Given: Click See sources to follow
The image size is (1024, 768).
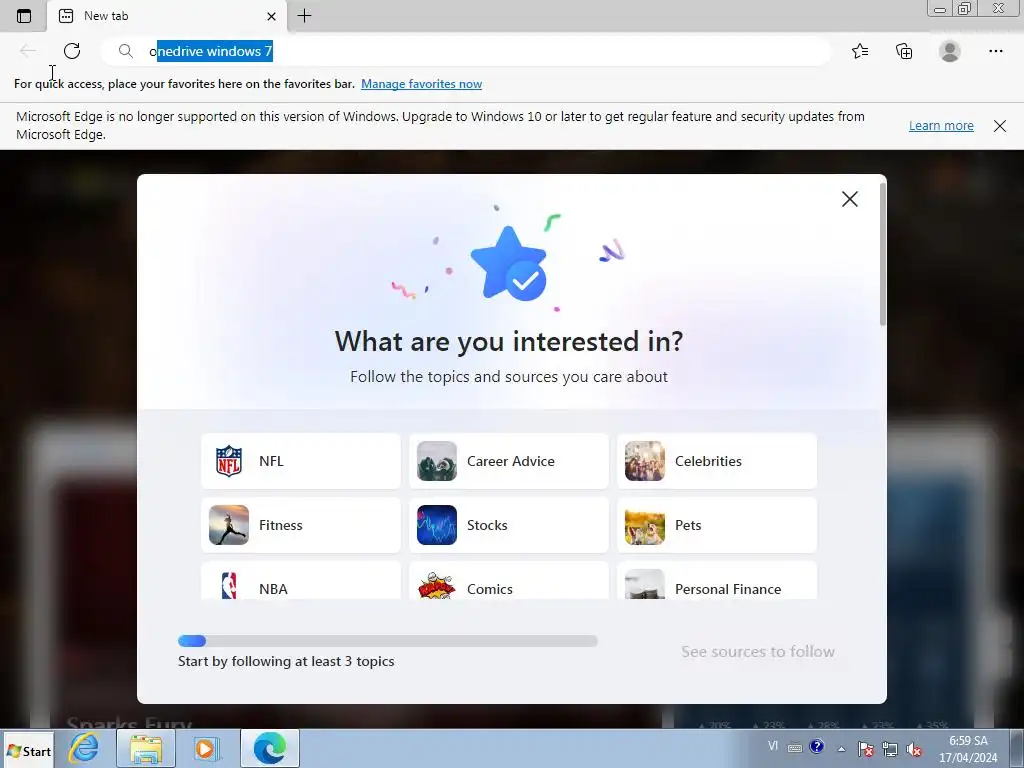Looking at the screenshot, I should click(x=758, y=651).
